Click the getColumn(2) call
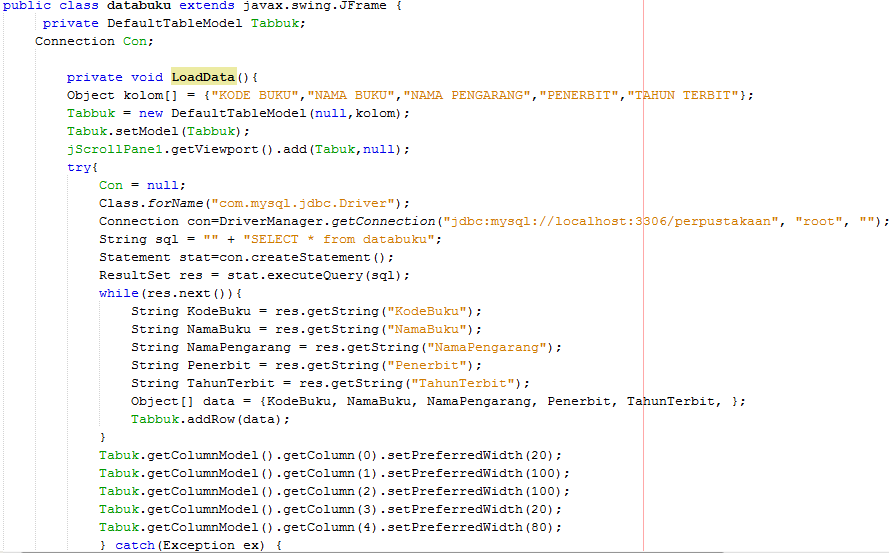This screenshot has width=889, height=553. tap(330, 492)
